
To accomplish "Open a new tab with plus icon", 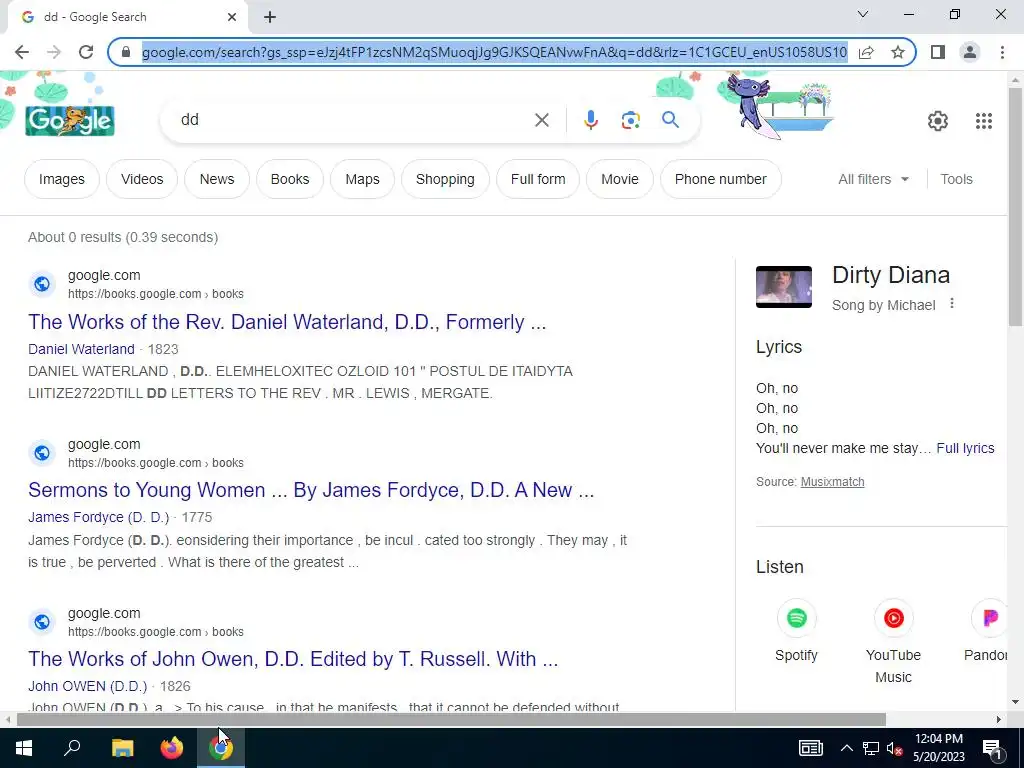I will [x=270, y=17].
